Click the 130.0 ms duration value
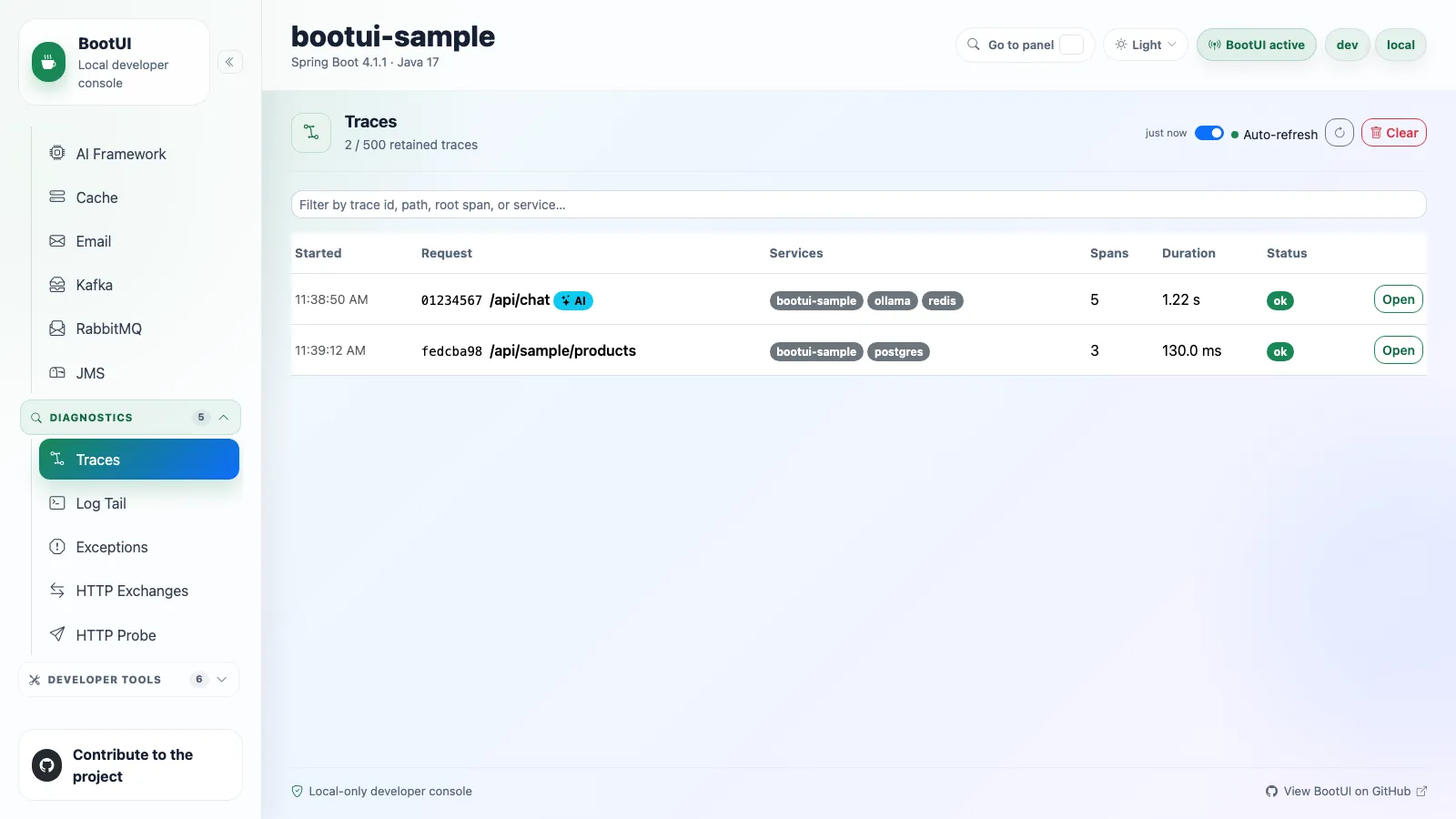 coord(1192,350)
